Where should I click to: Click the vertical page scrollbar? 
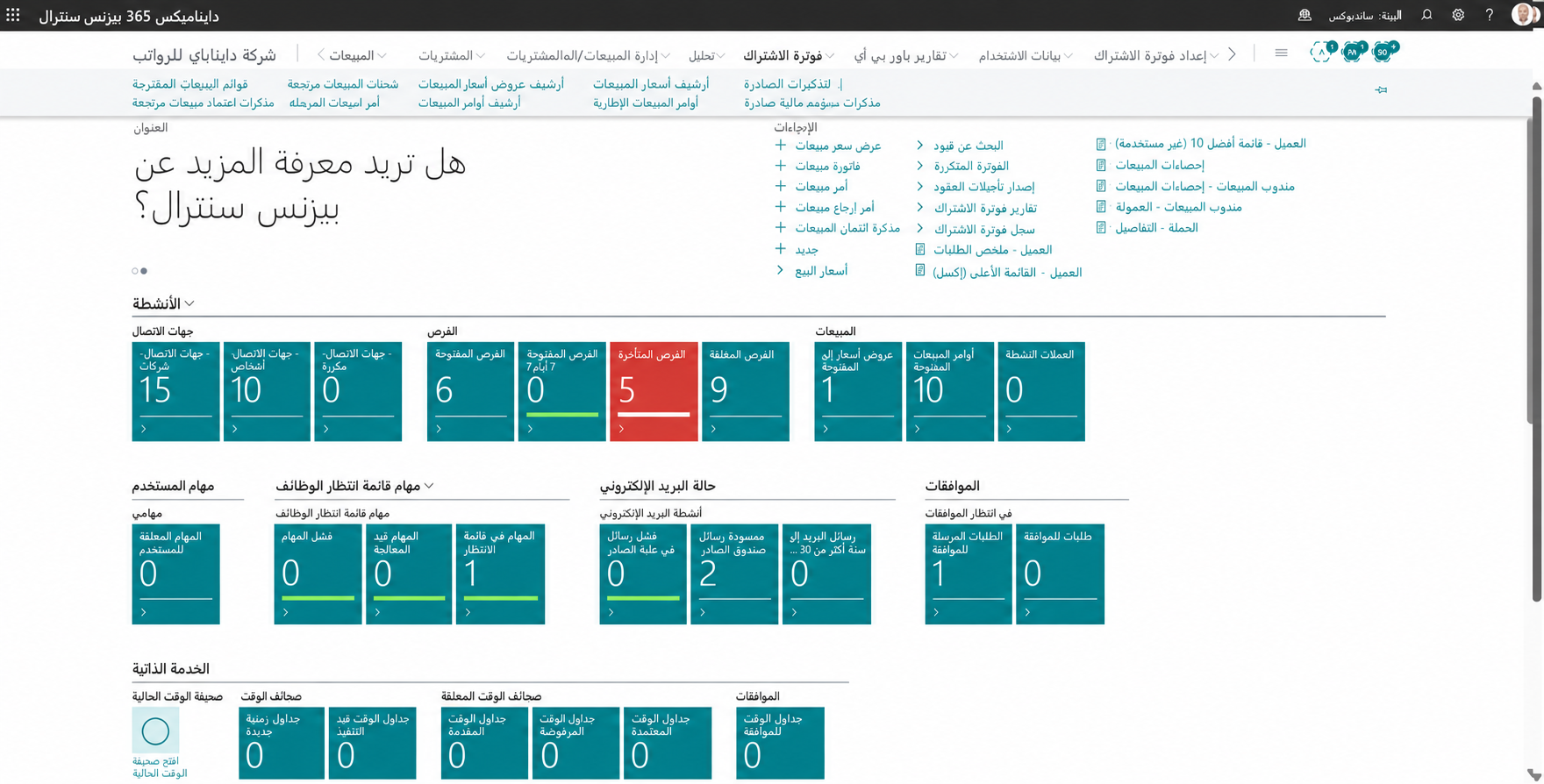click(x=1536, y=348)
